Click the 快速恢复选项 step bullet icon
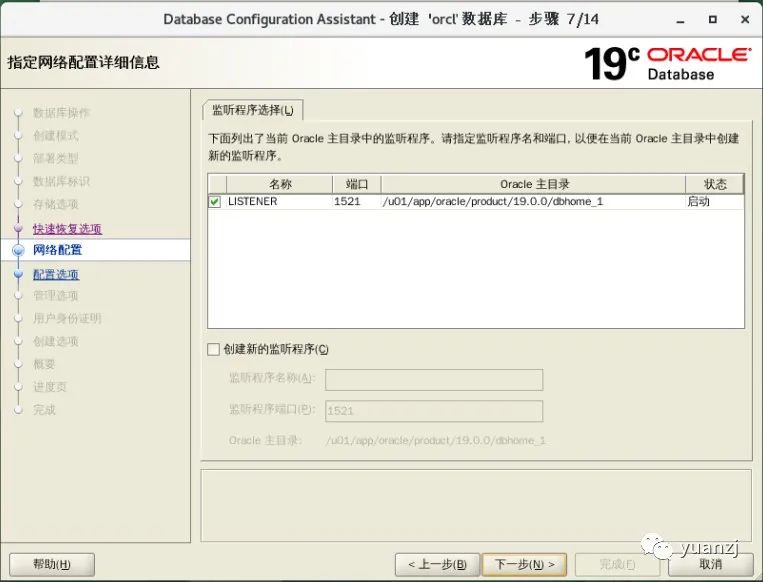The width and height of the screenshot is (763, 582). pyautogui.click(x=18, y=228)
